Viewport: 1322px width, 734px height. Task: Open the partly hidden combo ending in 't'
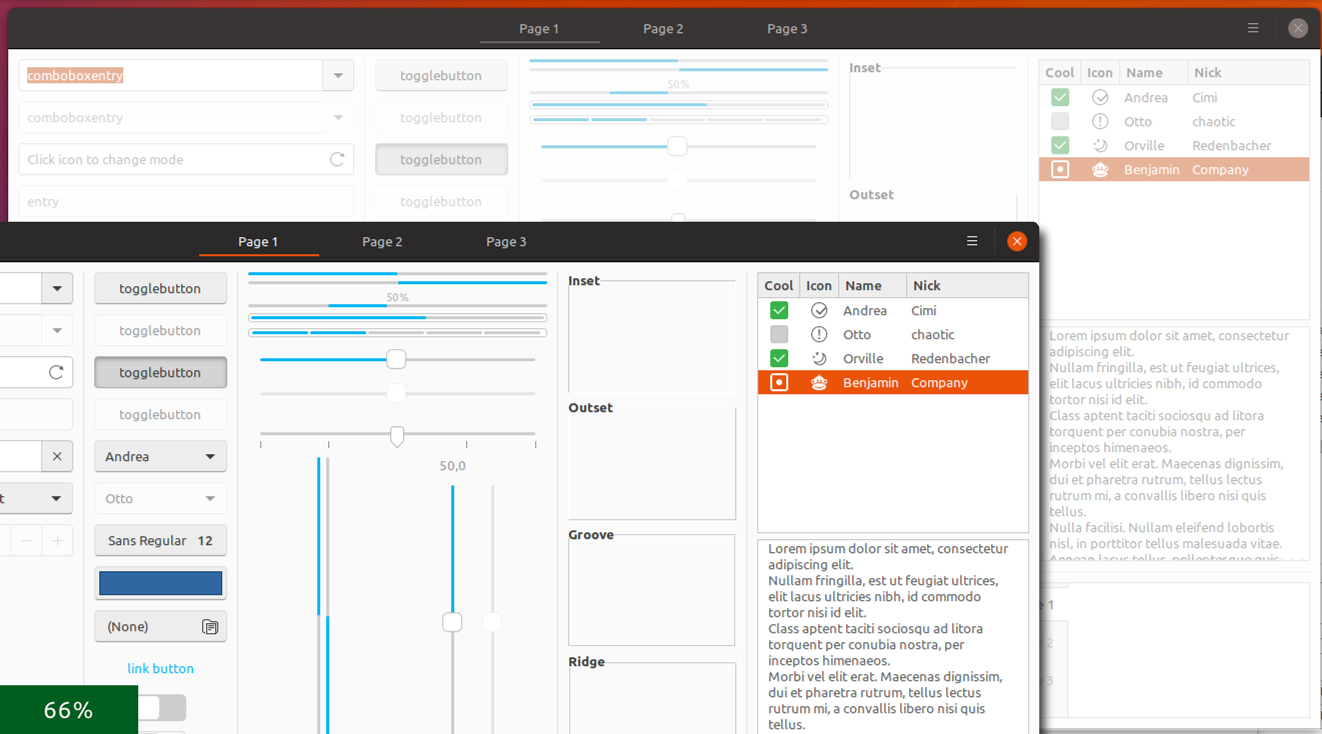click(x=36, y=498)
